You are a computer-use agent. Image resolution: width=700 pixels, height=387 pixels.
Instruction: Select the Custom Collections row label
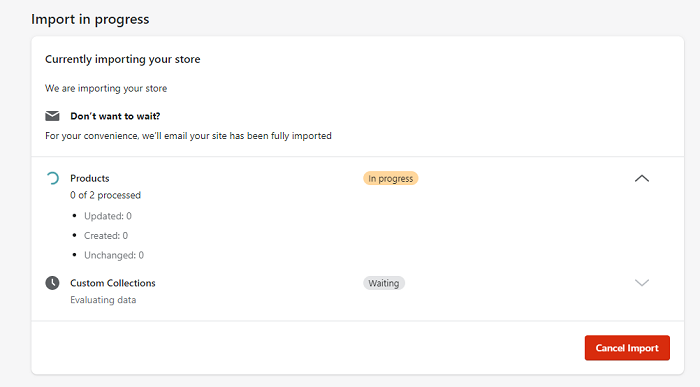pyautogui.click(x=112, y=283)
